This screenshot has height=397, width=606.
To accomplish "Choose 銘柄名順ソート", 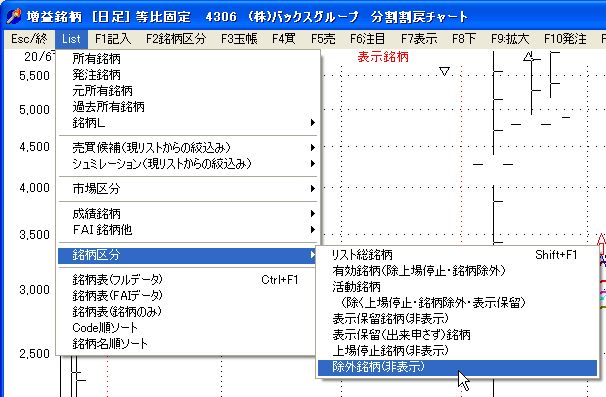I will [187, 344].
